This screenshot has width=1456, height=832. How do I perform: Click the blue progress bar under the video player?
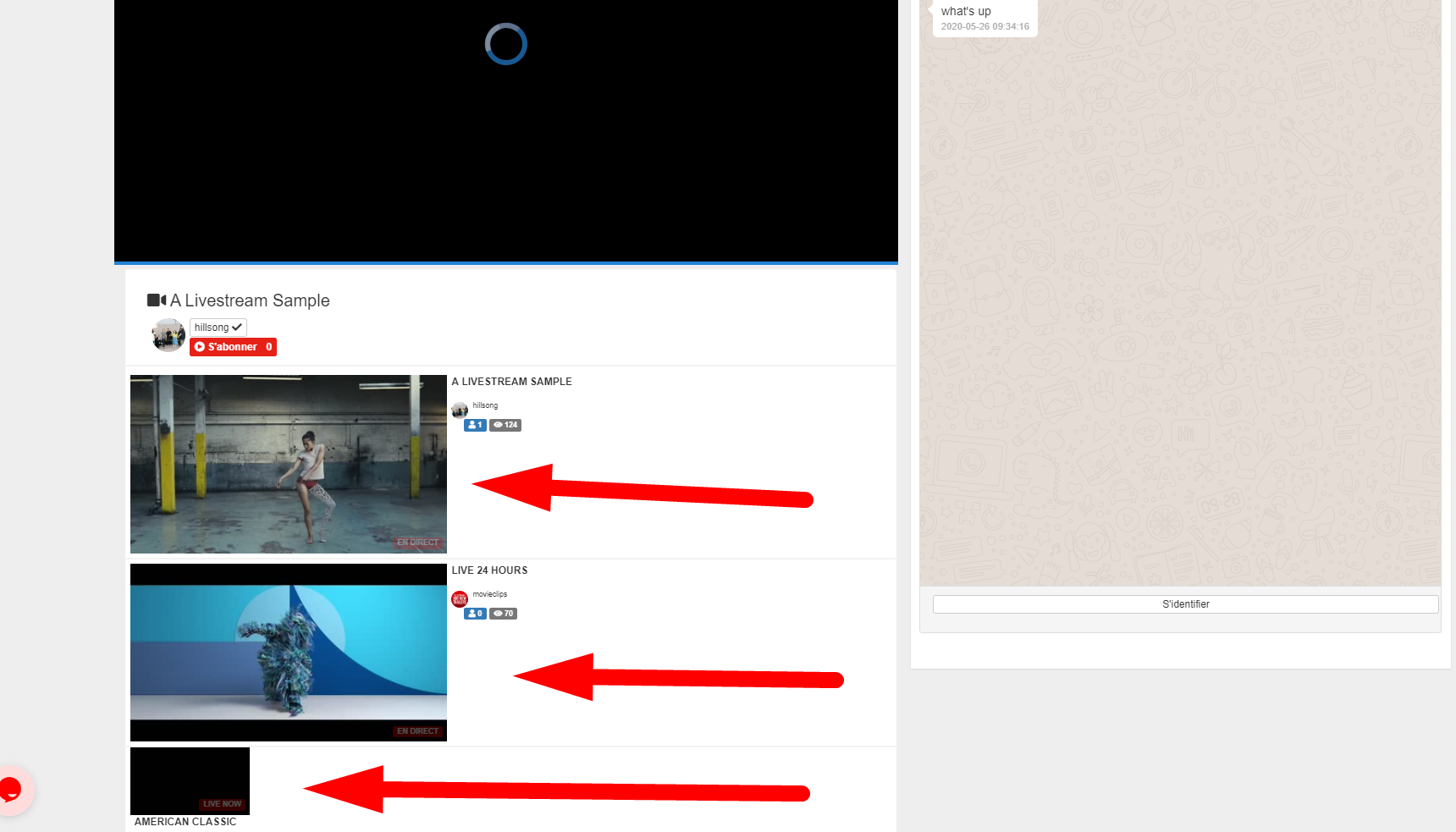click(505, 264)
